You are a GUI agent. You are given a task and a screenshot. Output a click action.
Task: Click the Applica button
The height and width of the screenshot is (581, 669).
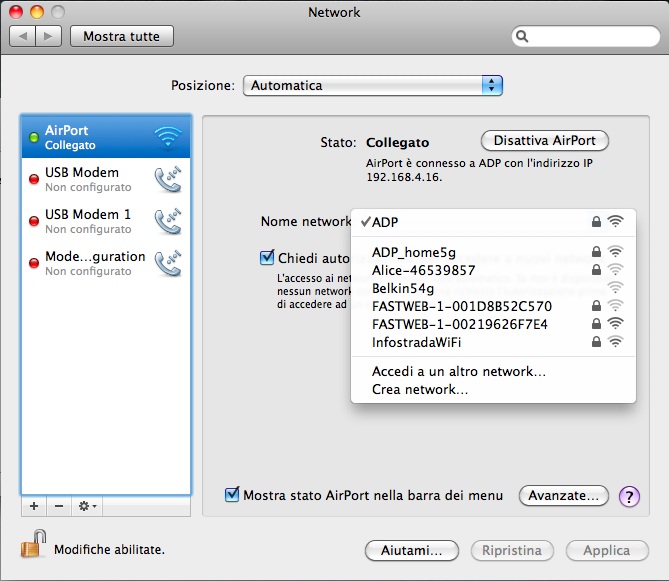pos(607,550)
